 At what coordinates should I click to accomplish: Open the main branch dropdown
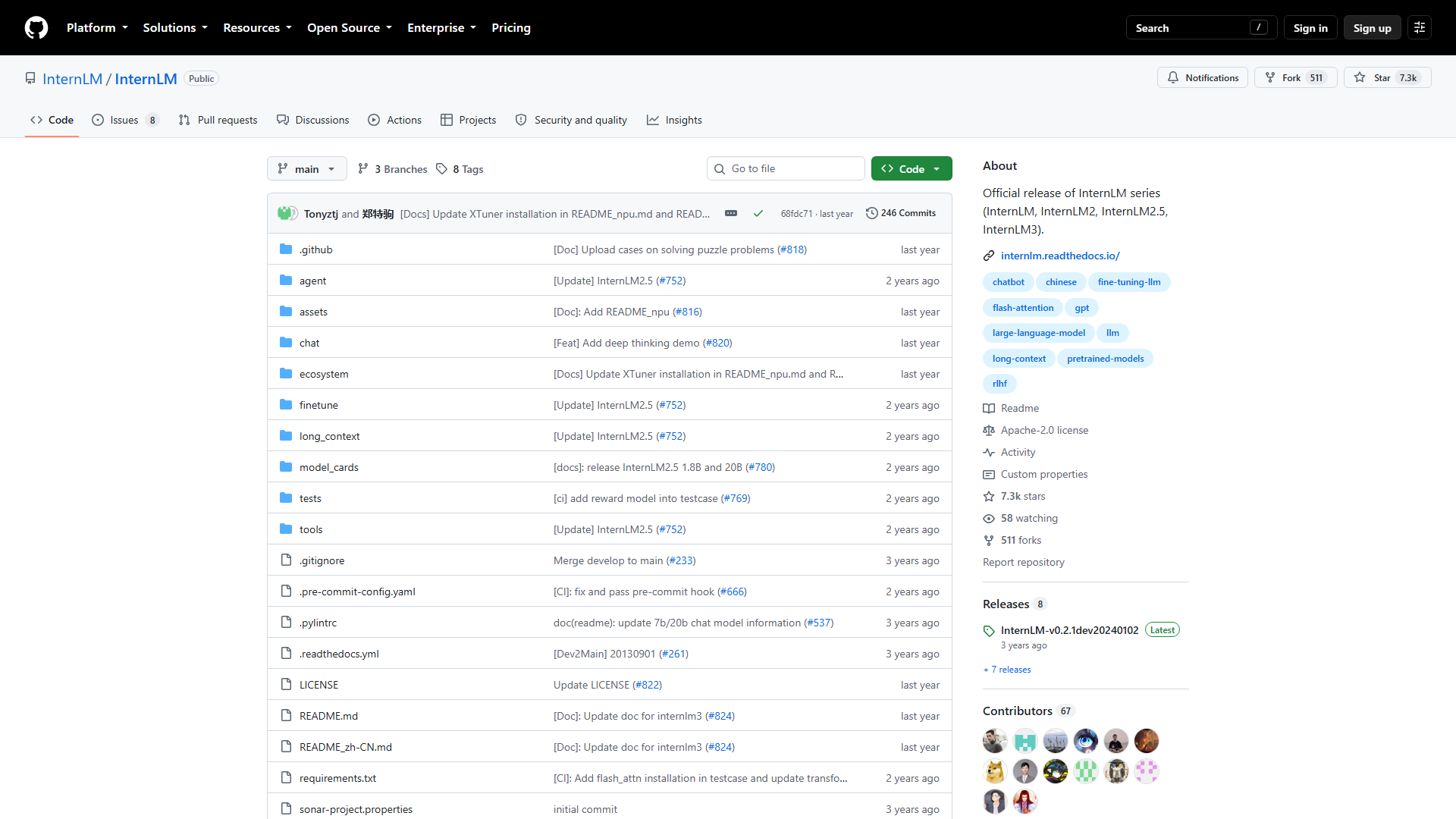(307, 168)
